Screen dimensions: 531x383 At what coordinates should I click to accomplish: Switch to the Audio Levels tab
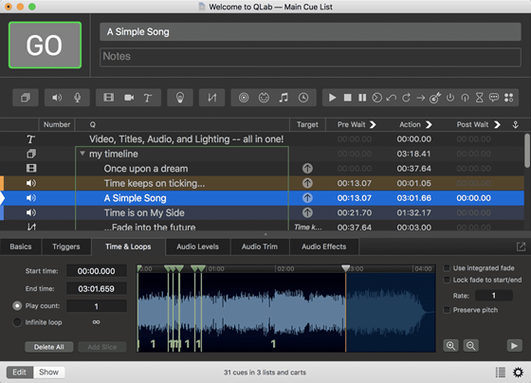tap(197, 247)
